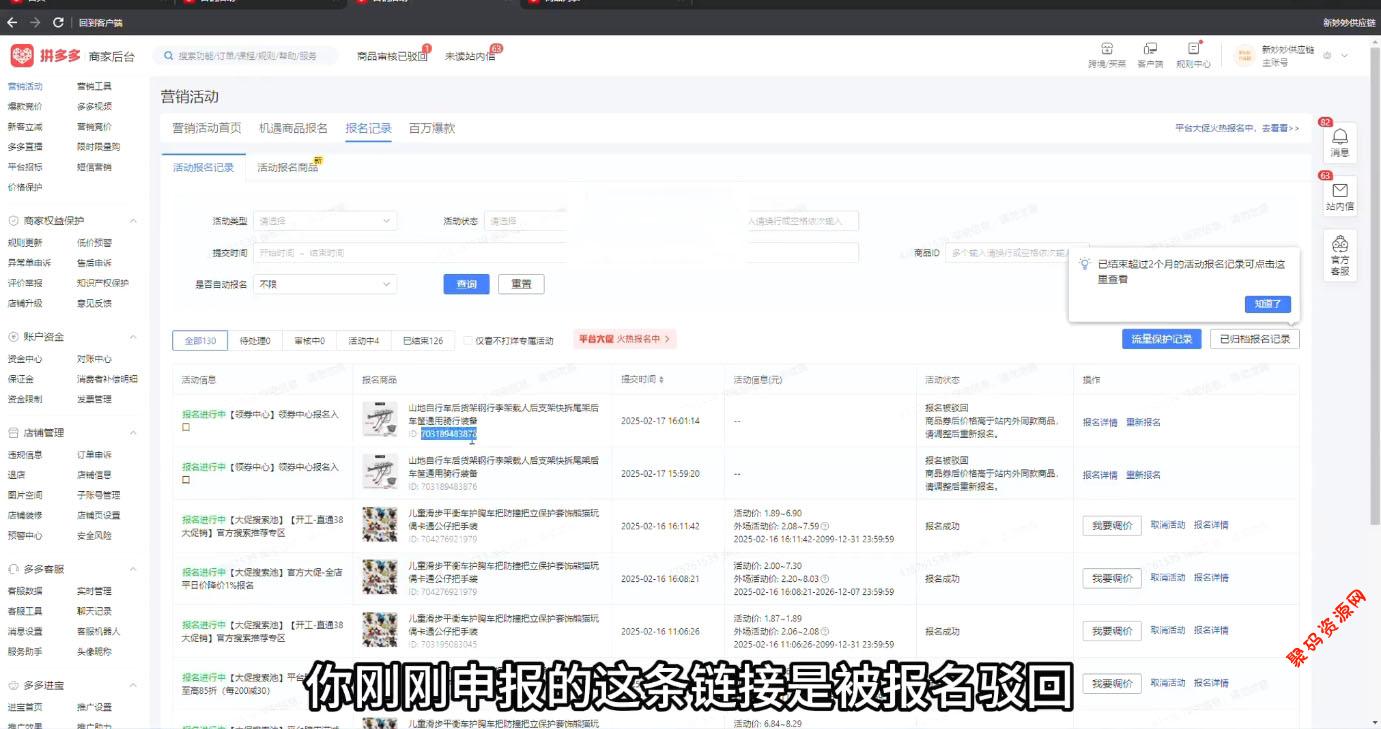Click the blue 查询 button
1381x729 pixels.
pos(466,284)
